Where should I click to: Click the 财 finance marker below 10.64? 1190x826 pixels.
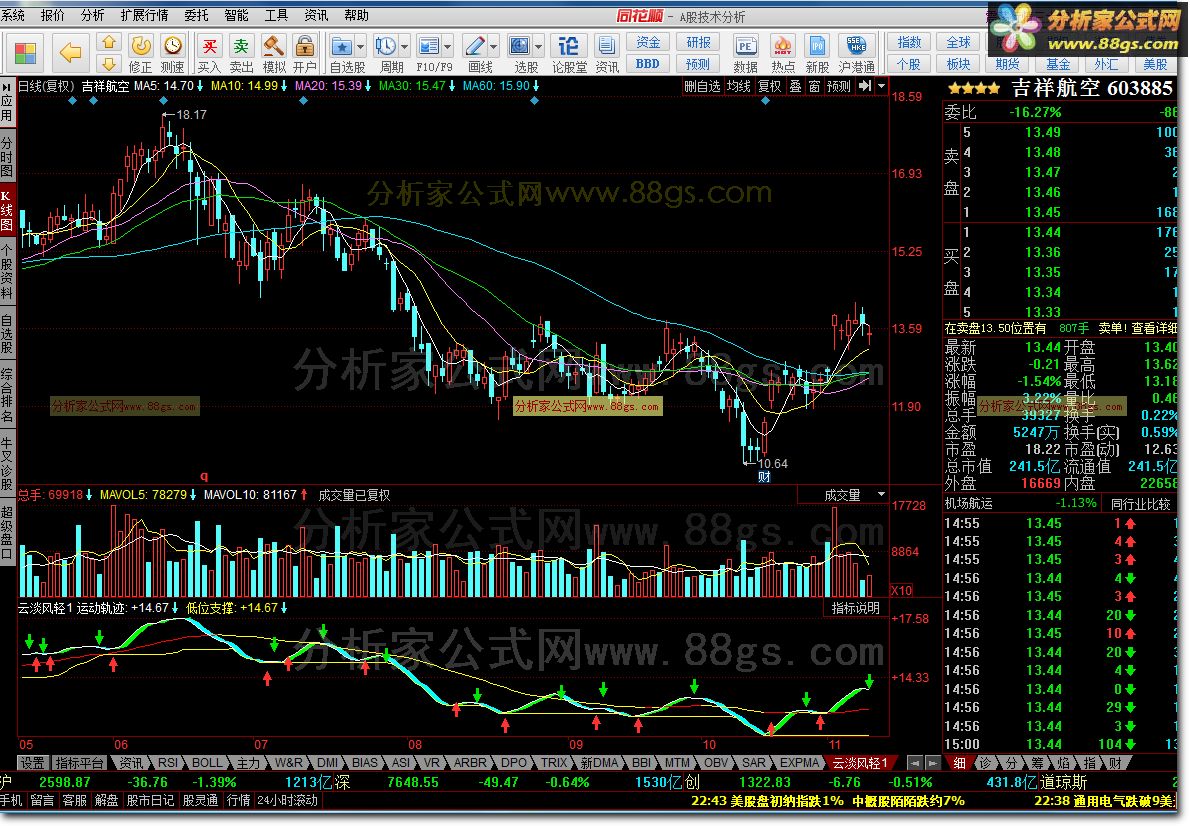pyautogui.click(x=764, y=477)
